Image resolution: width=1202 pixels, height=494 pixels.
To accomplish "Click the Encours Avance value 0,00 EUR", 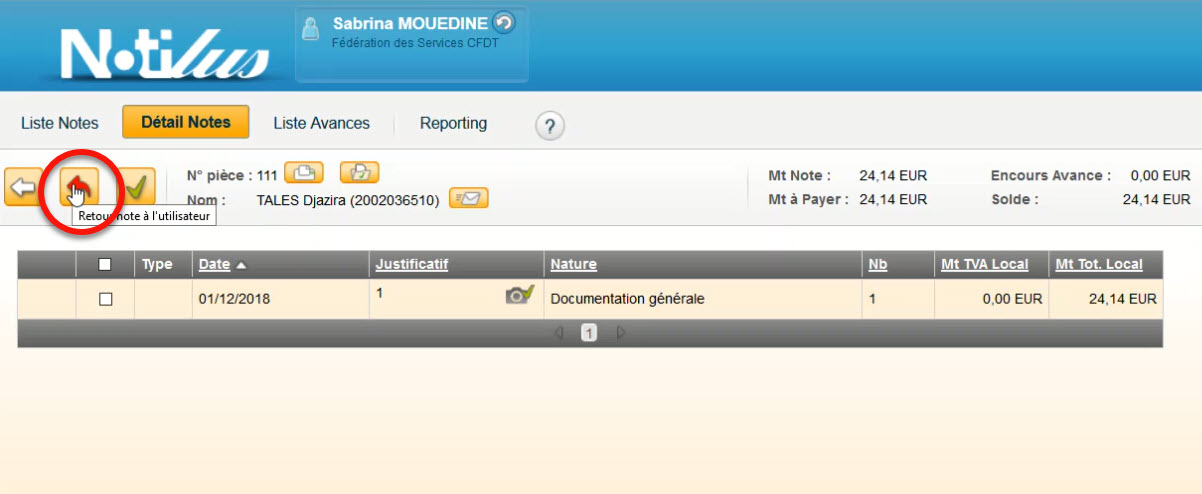I will [x=1161, y=175].
